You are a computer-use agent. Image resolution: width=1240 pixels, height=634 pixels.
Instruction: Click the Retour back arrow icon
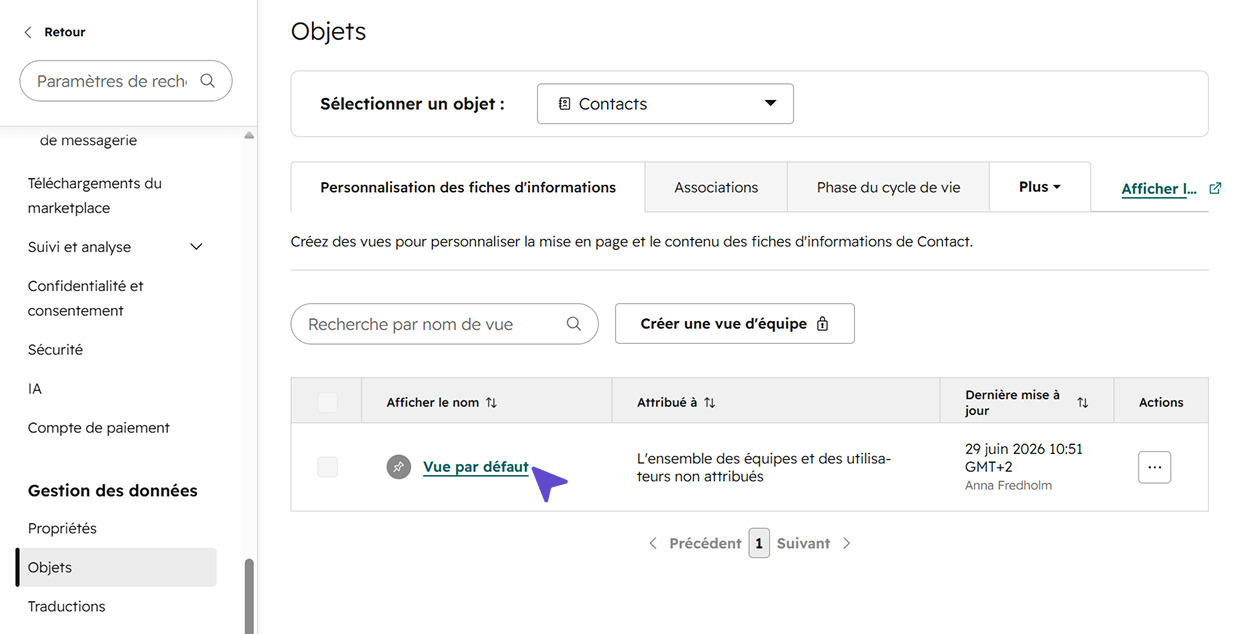pos(28,32)
